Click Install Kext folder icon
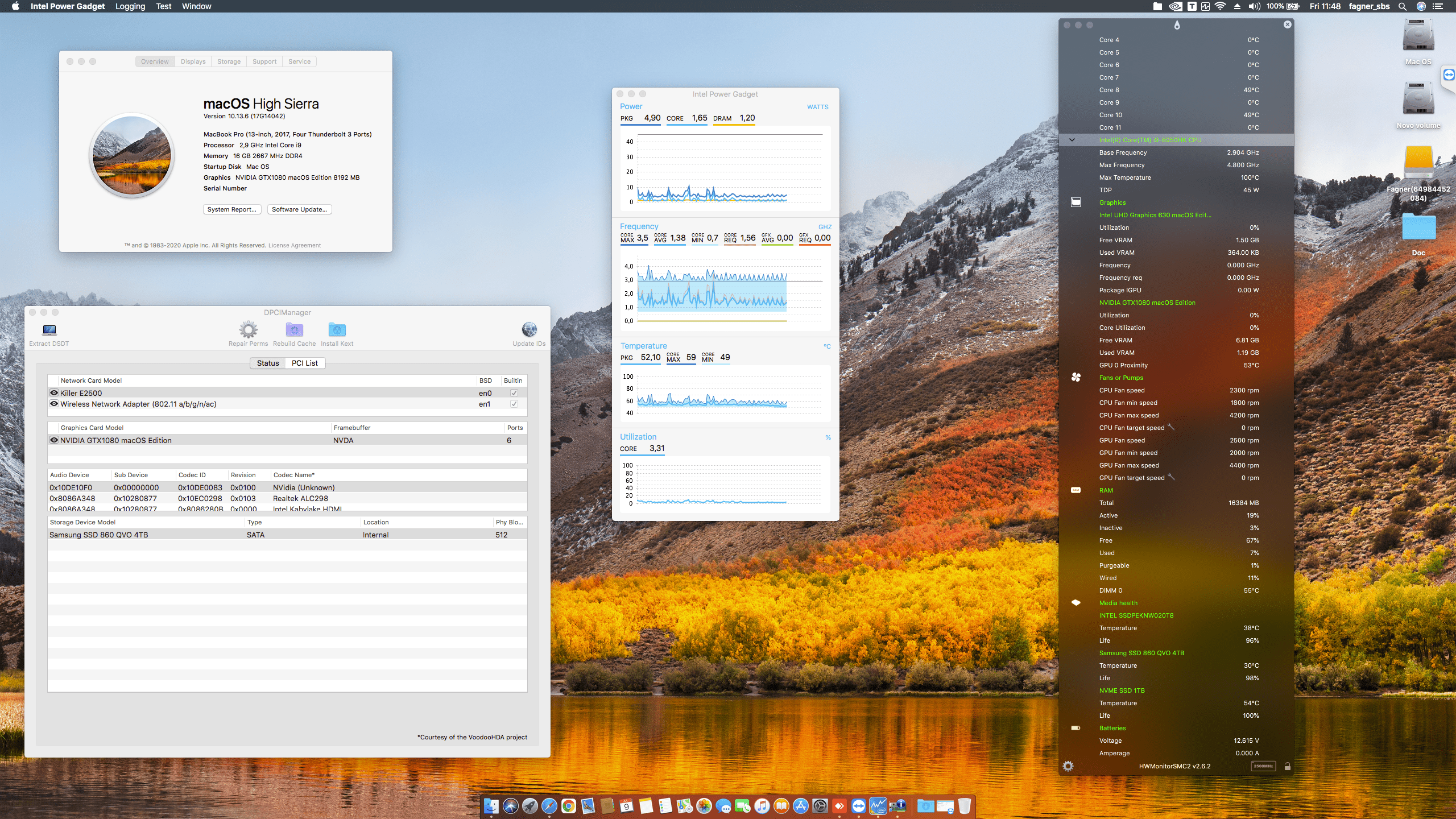This screenshot has height=819, width=1456. (337, 330)
